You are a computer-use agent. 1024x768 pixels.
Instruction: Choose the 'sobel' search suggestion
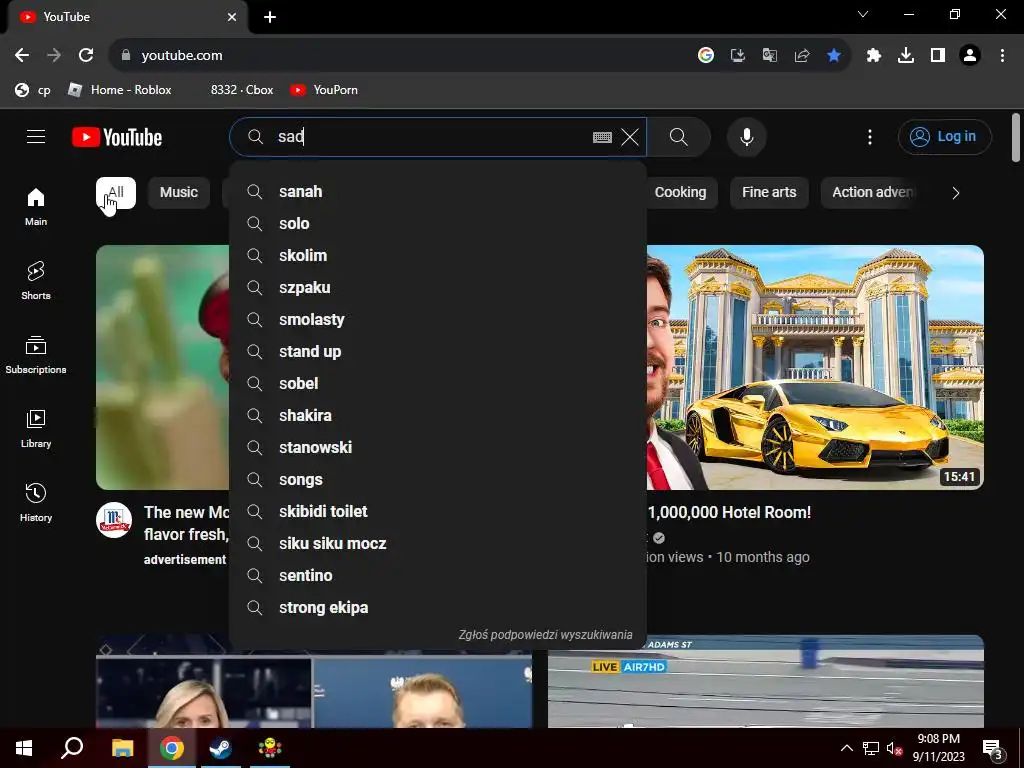pos(438,383)
